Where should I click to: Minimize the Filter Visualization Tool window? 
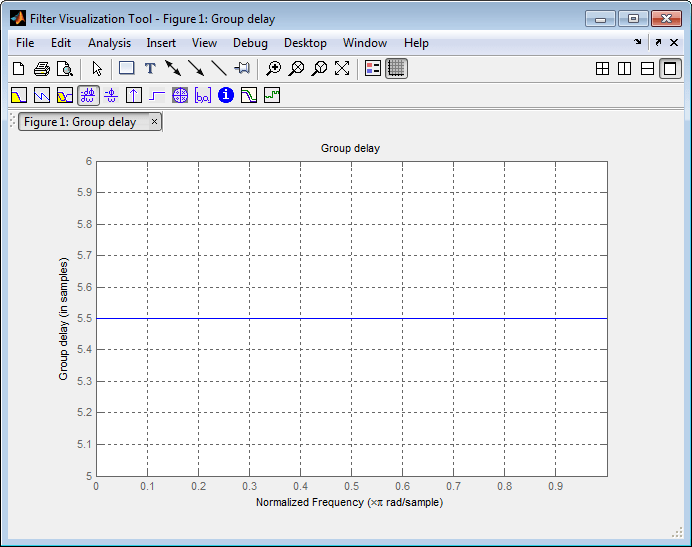point(600,19)
